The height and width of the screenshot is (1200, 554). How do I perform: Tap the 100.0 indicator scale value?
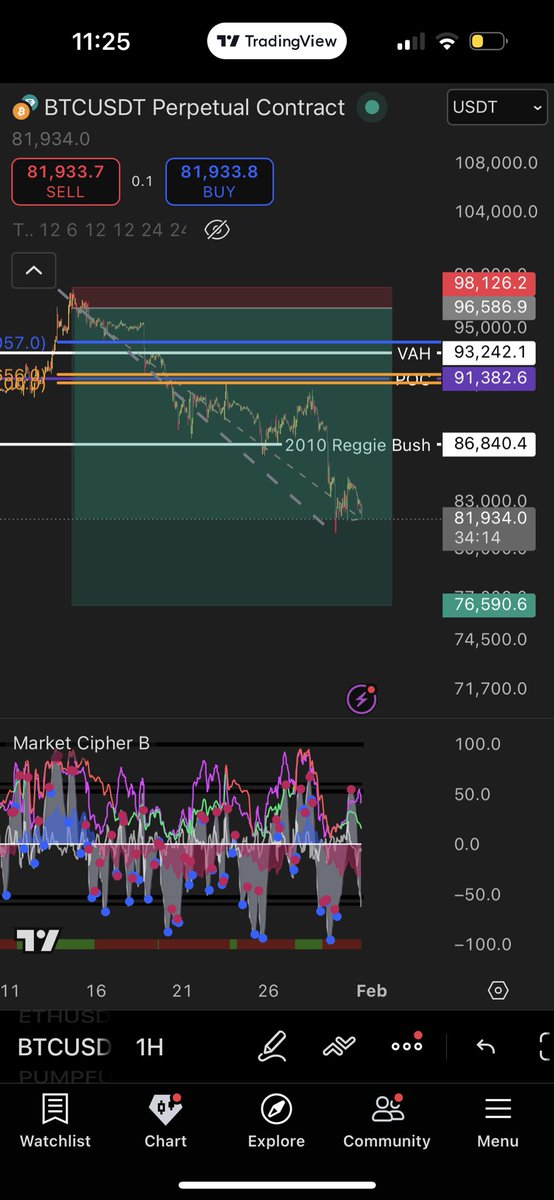(479, 744)
